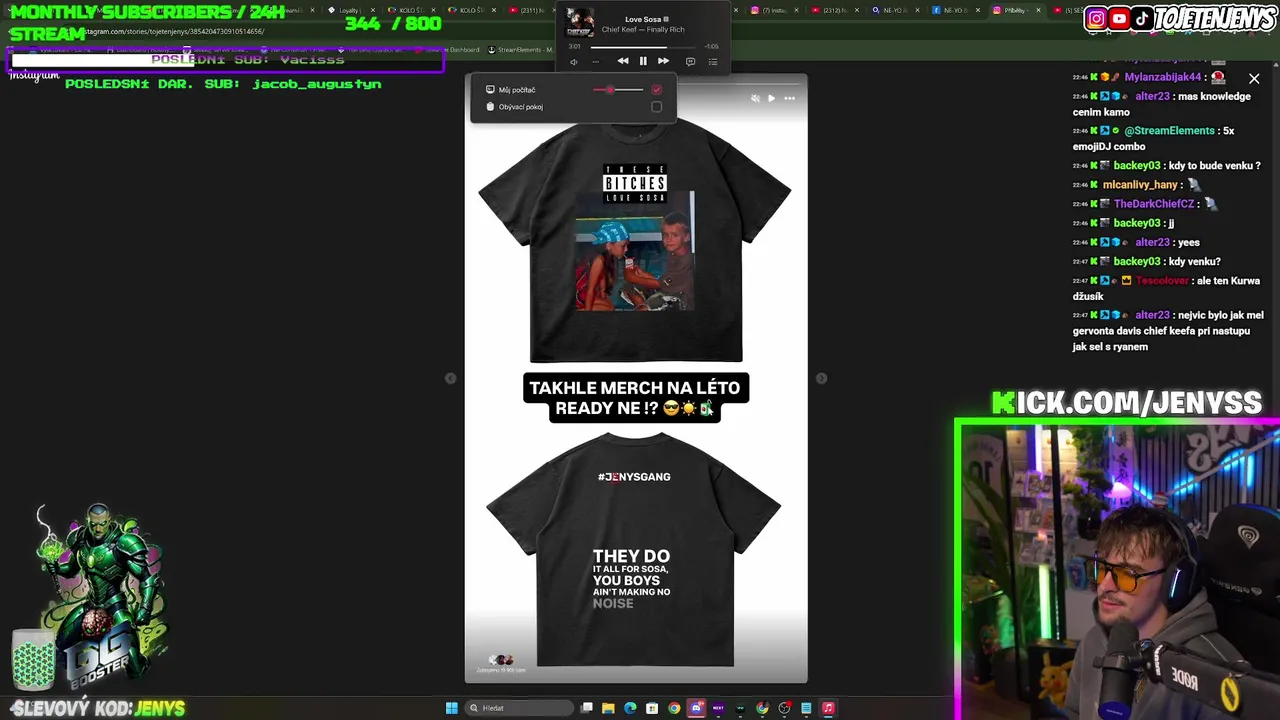The height and width of the screenshot is (720, 1280).
Task: Open the lyrics speech-bubble icon in the music player
Action: tap(690, 62)
